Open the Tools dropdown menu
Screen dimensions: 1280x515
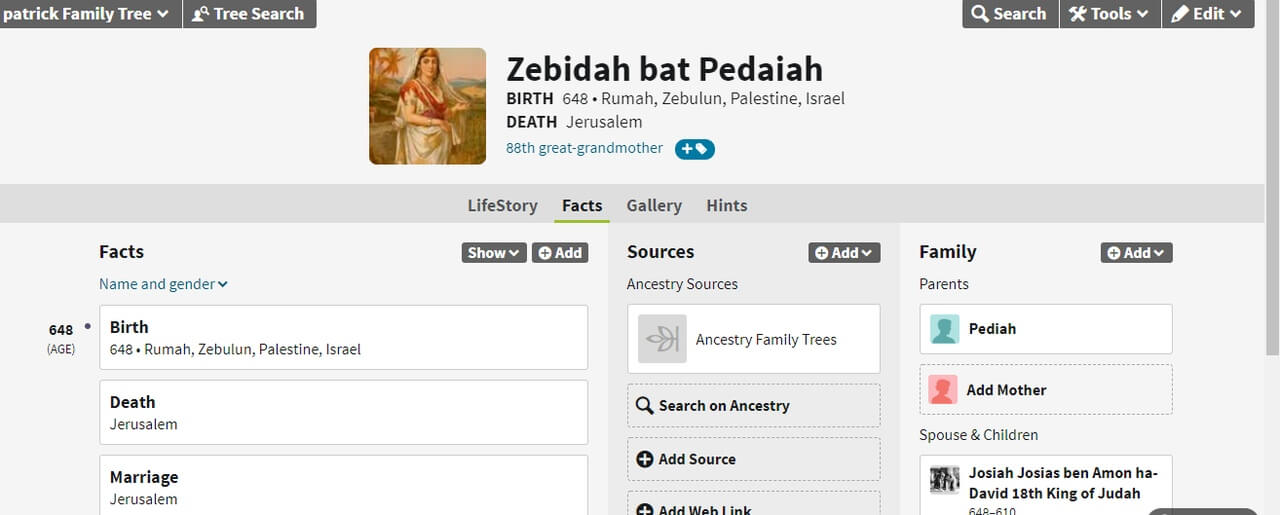(x=1110, y=14)
